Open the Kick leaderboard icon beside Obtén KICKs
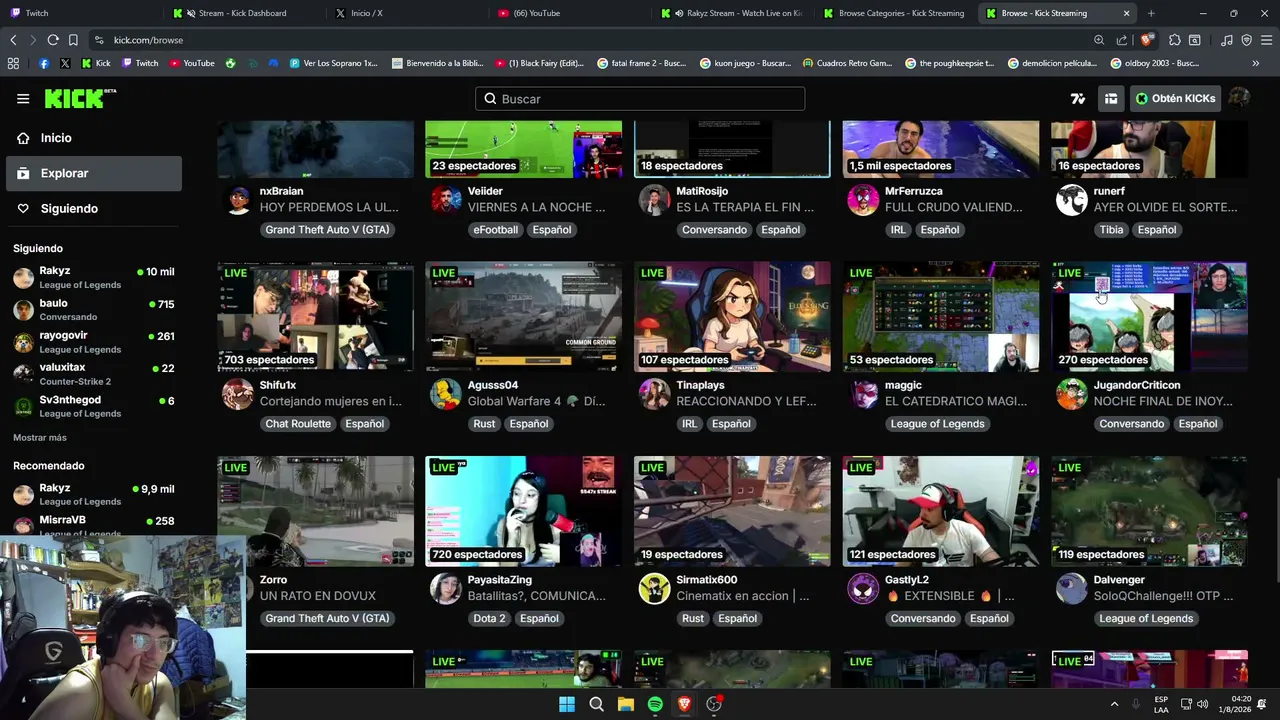Viewport: 1280px width, 720px height. point(1078,99)
